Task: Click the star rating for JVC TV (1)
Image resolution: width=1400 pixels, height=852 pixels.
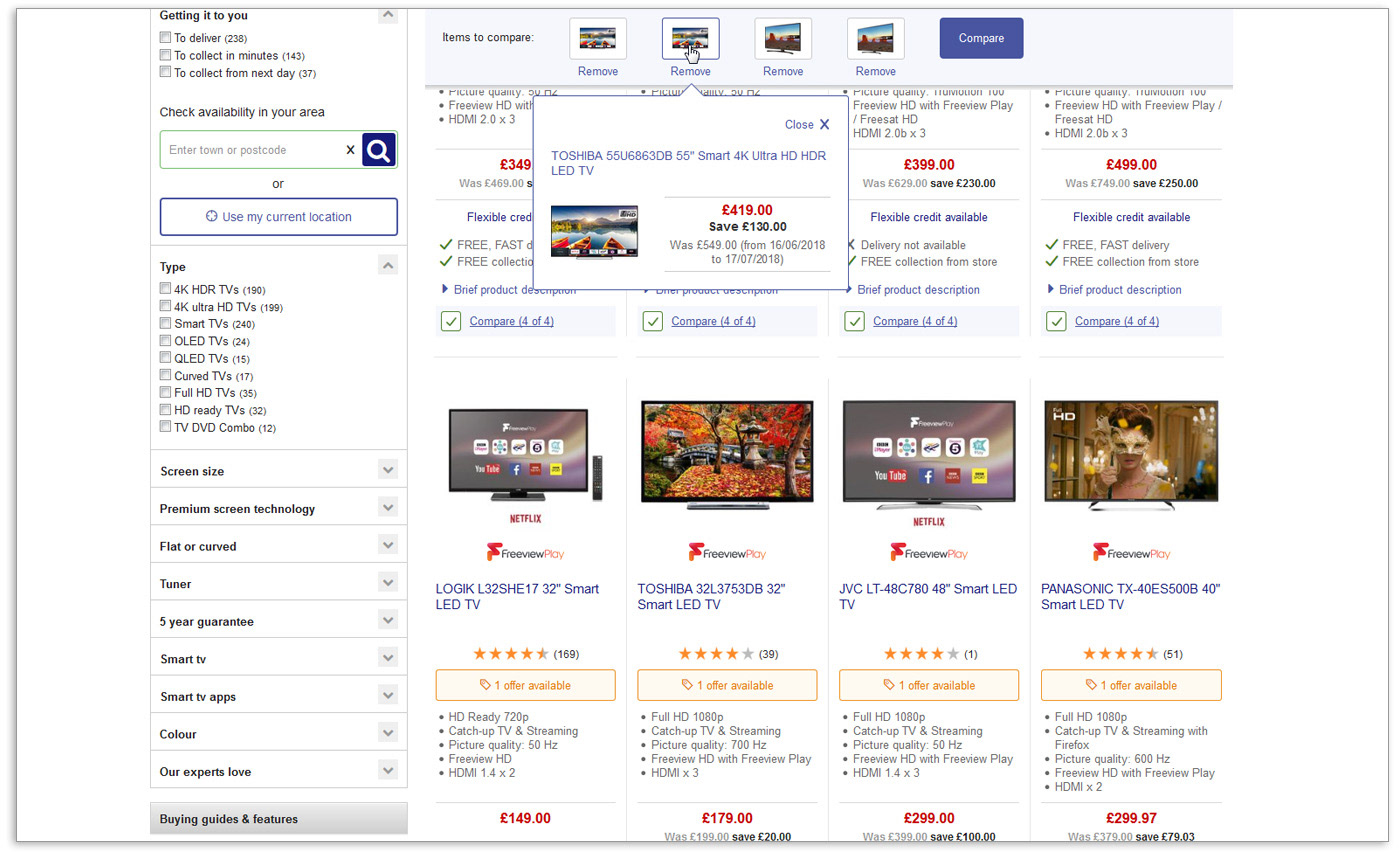Action: click(x=921, y=654)
